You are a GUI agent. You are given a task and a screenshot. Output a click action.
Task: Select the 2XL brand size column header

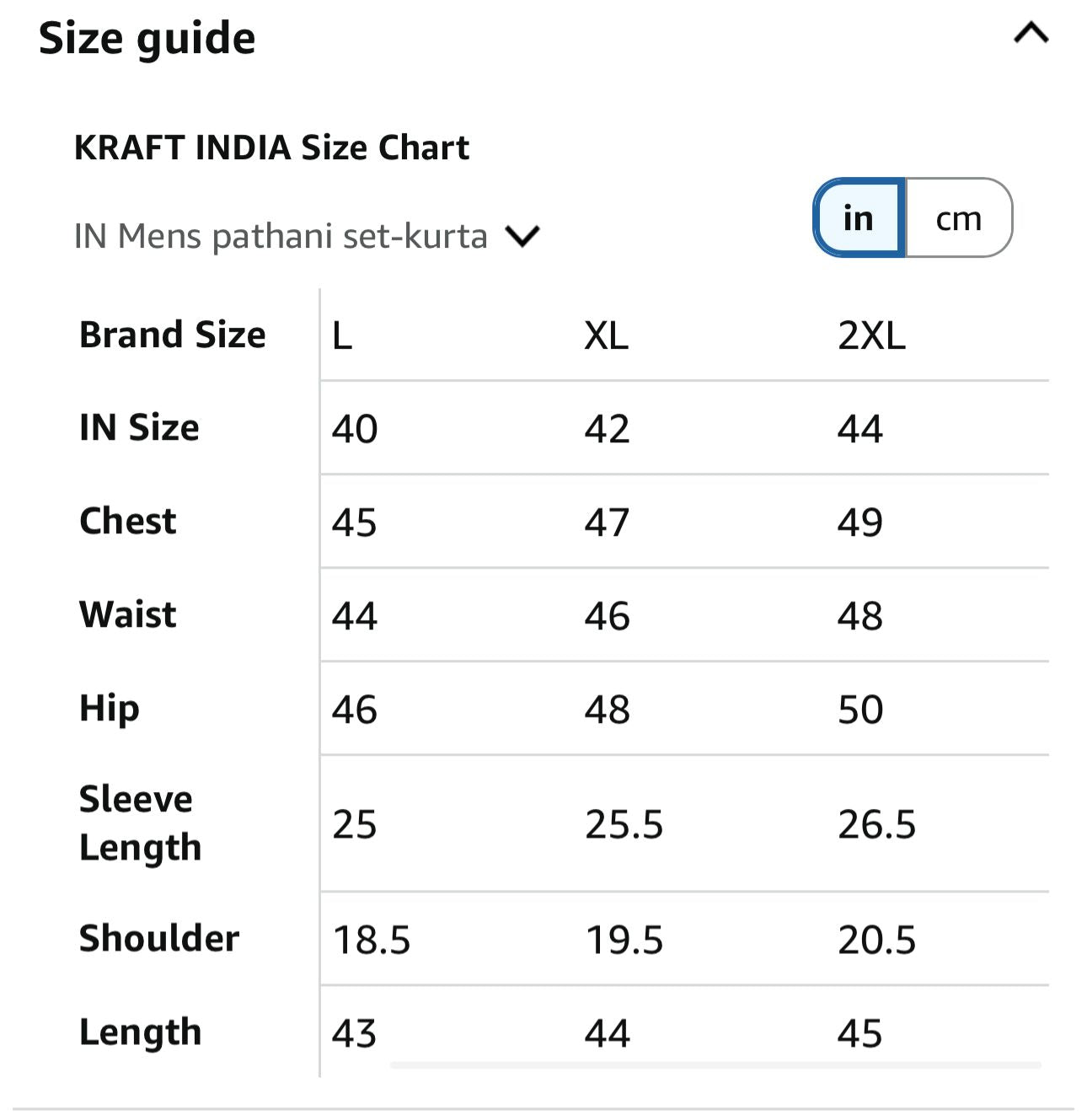(871, 335)
